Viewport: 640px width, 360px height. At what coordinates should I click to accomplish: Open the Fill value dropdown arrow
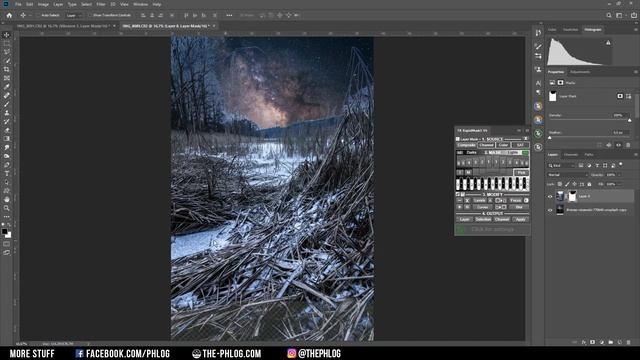coord(620,184)
